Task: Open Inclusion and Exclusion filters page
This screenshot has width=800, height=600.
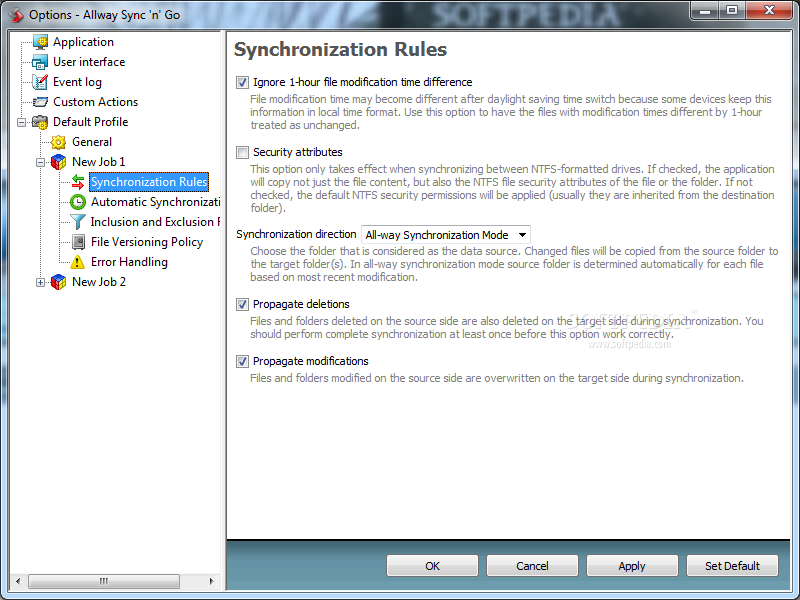Action: click(155, 222)
